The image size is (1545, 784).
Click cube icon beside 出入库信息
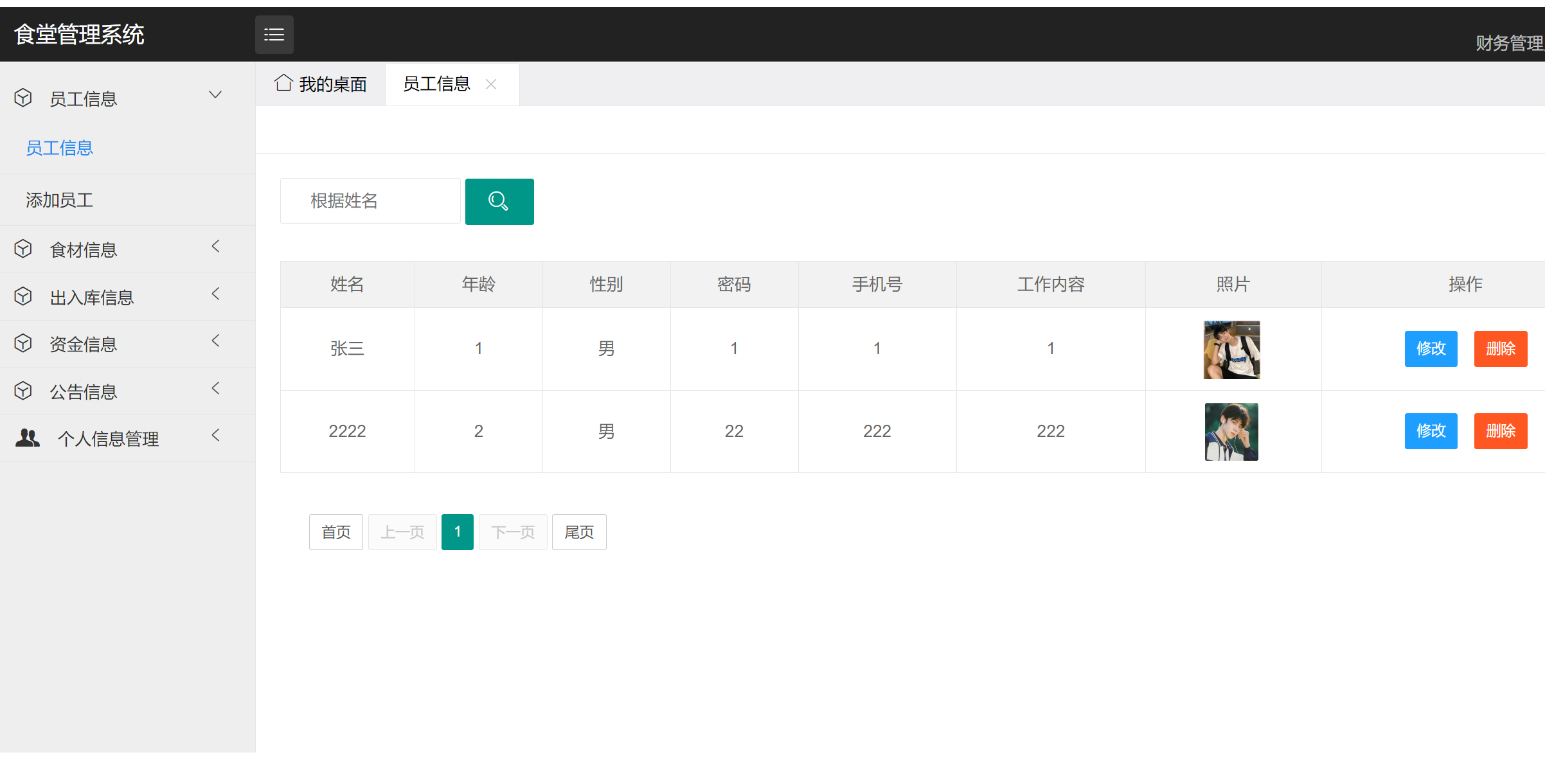pos(23,296)
